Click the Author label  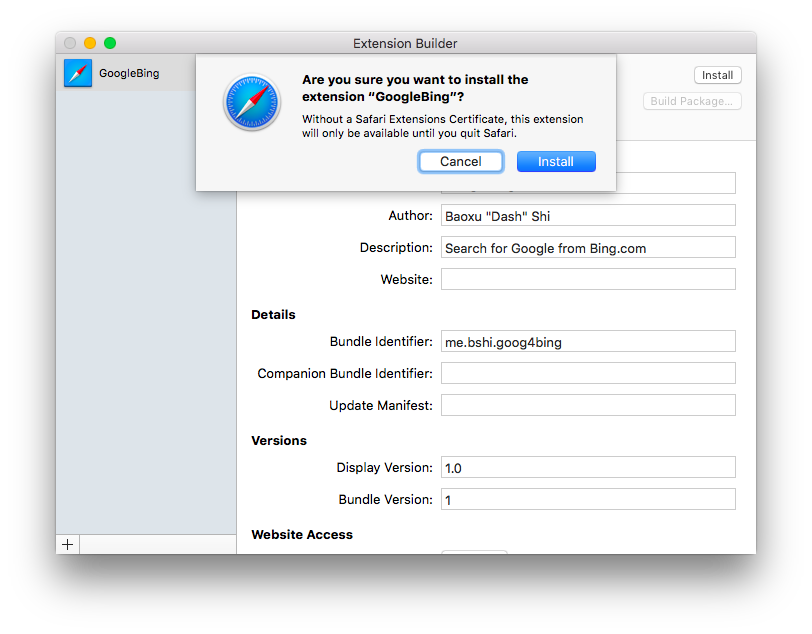pos(411,215)
